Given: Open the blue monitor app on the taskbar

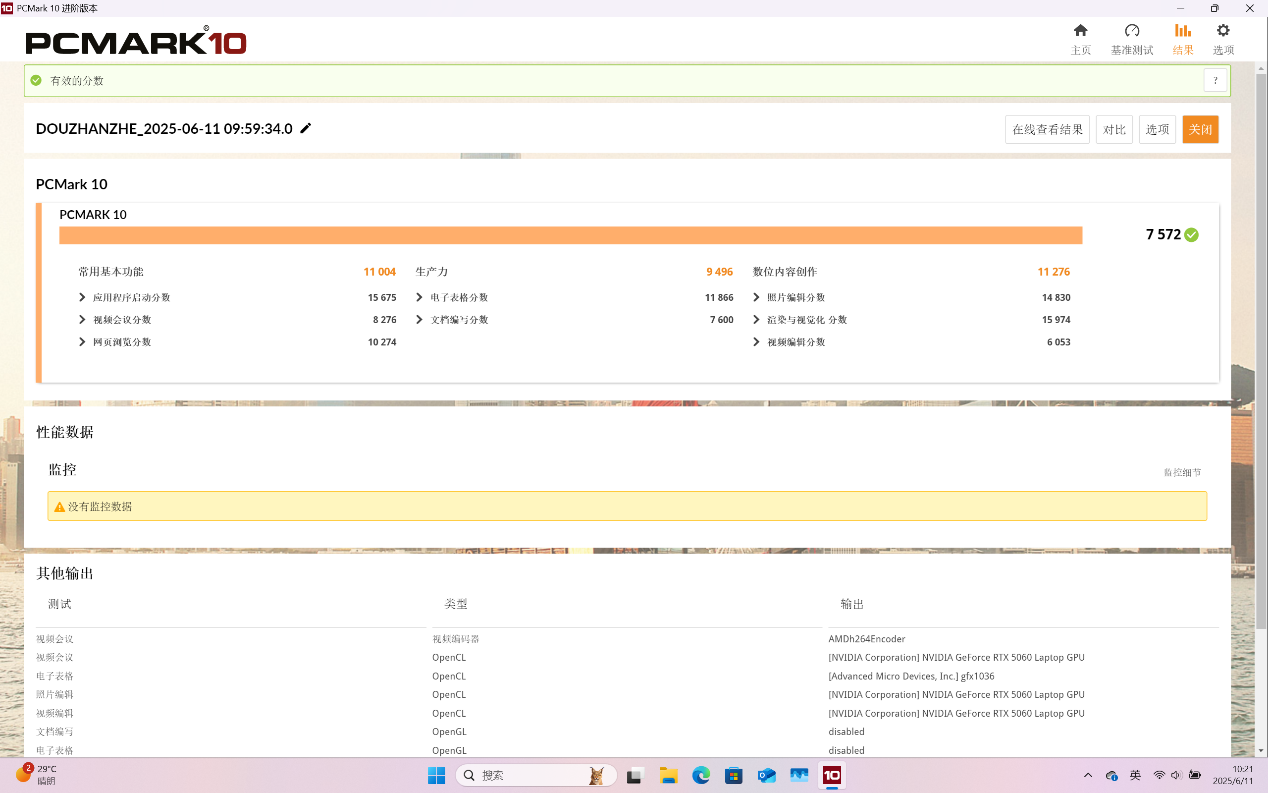Looking at the screenshot, I should pyautogui.click(x=799, y=775).
